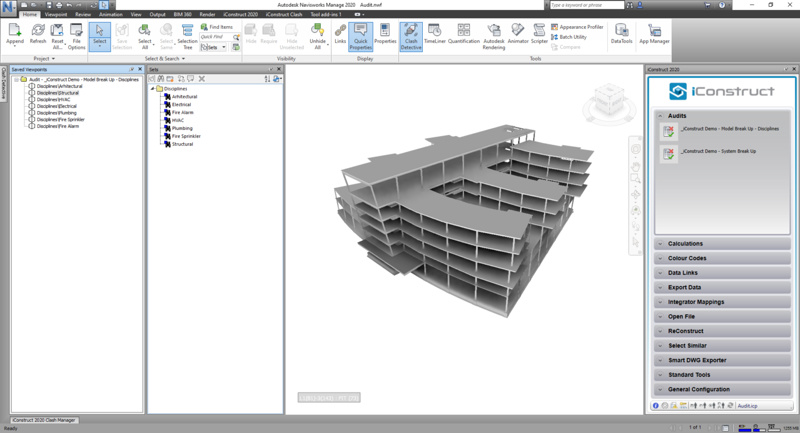The width and height of the screenshot is (800, 433).
Task: Collapse the Disciplines folder in Sets
Action: click(152, 89)
